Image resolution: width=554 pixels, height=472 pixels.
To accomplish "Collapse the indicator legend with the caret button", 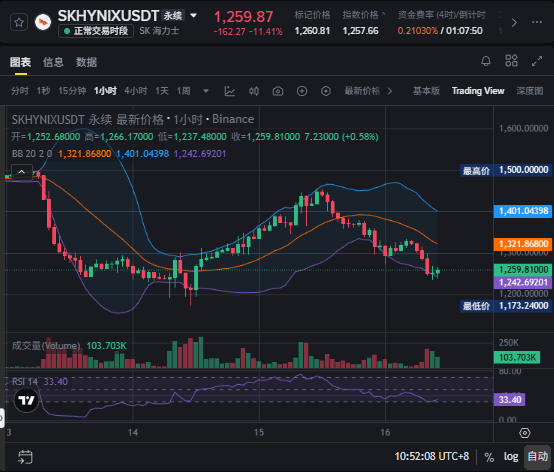I will 22,172.
